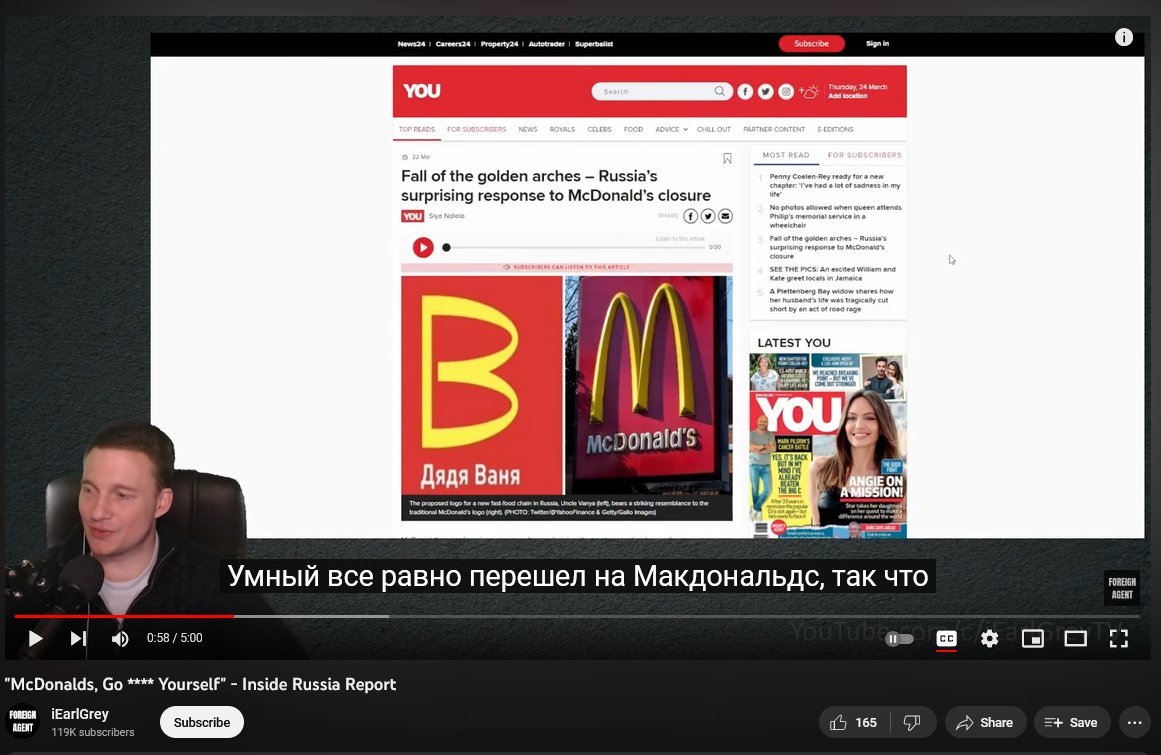Open the FOOD section
This screenshot has width=1161, height=755.
(633, 130)
